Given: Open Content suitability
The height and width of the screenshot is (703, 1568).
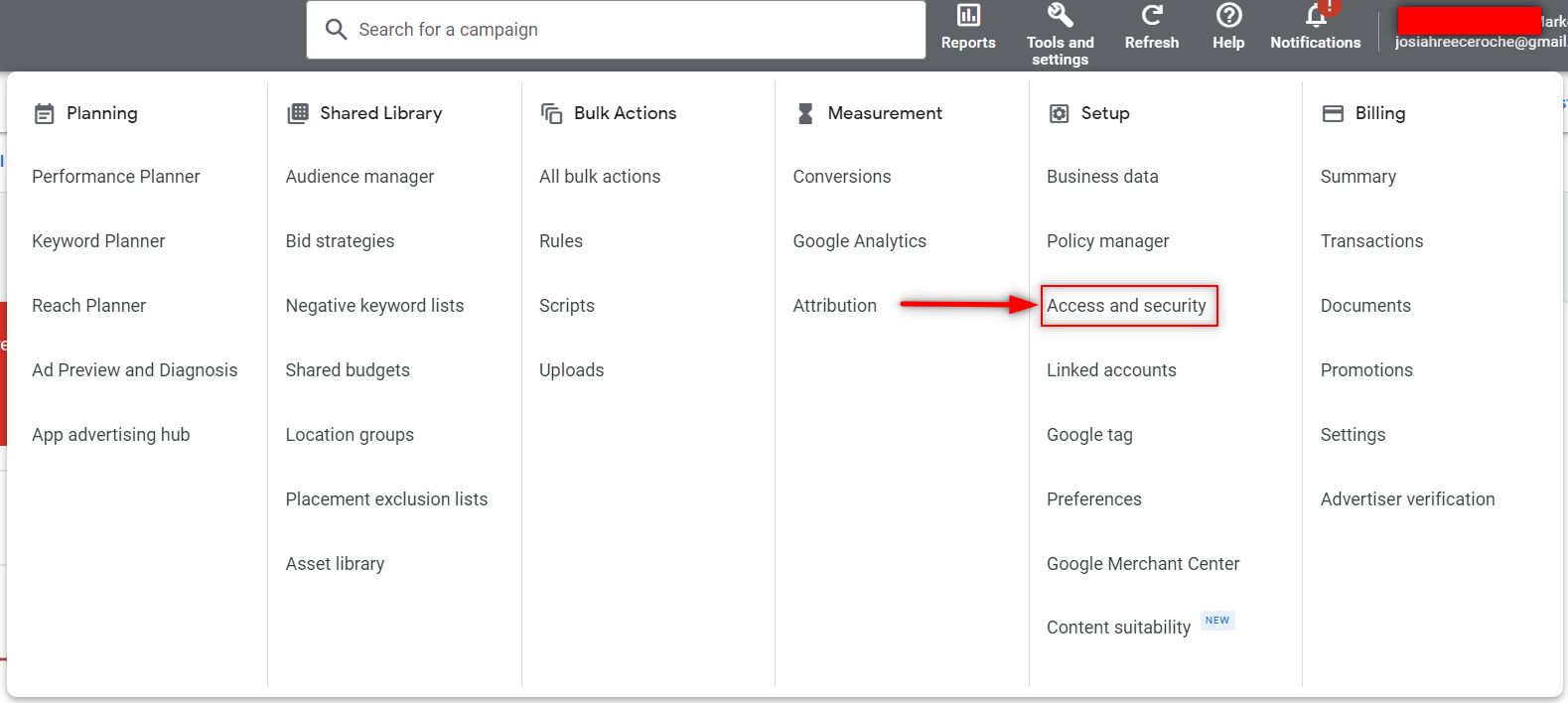Looking at the screenshot, I should [1118, 628].
